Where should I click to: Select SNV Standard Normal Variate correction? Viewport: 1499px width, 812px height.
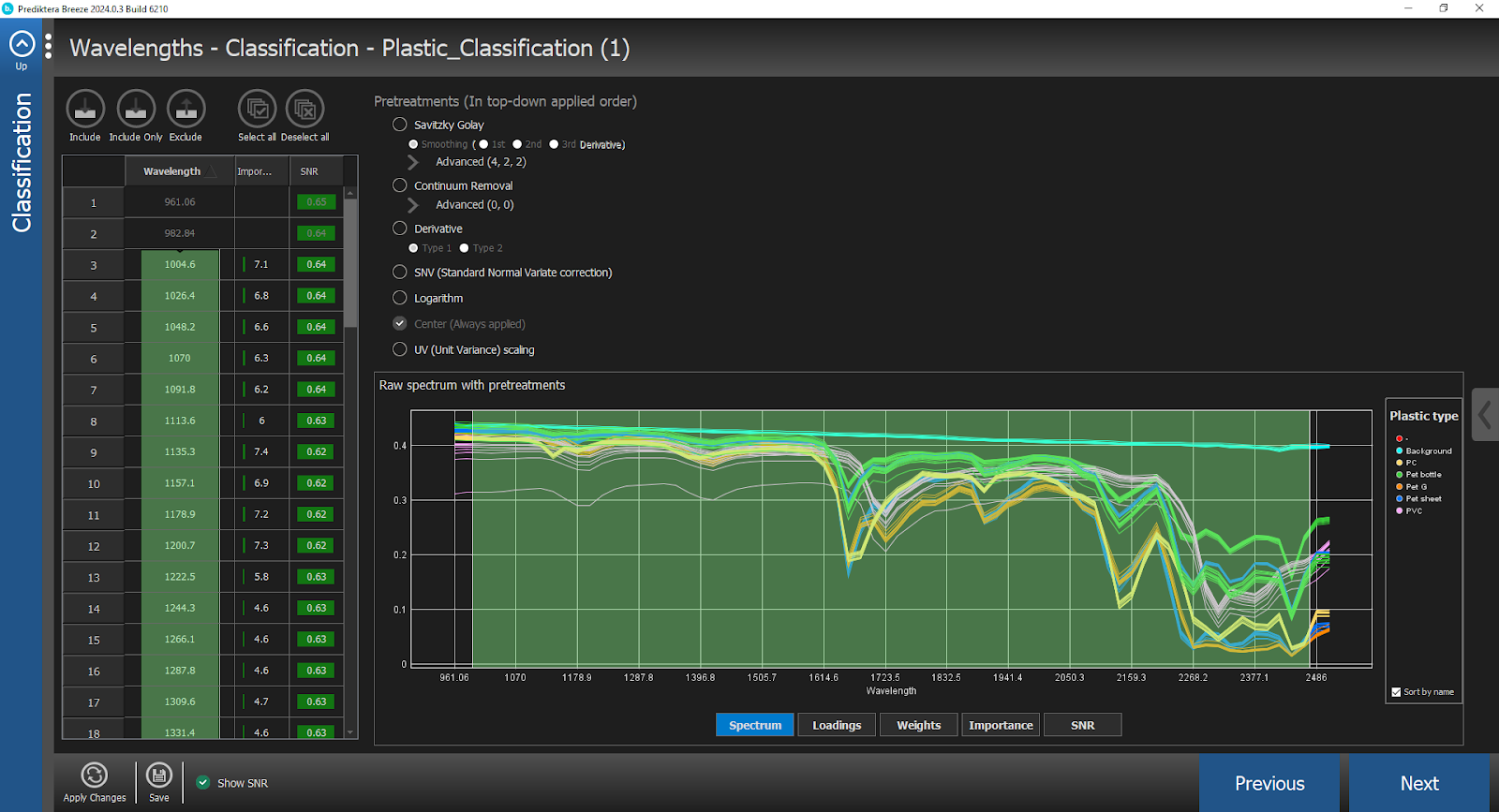400,273
